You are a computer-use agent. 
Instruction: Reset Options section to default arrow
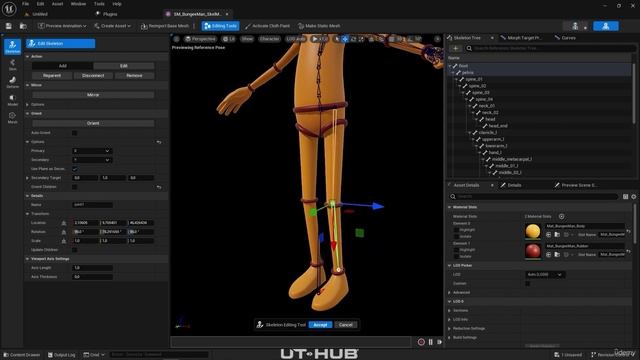159,142
